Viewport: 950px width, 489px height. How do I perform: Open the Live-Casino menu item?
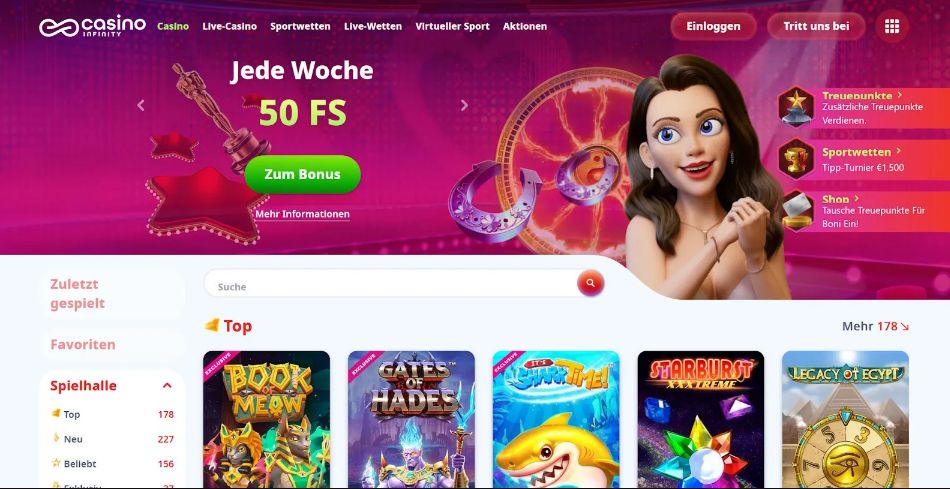tap(230, 27)
